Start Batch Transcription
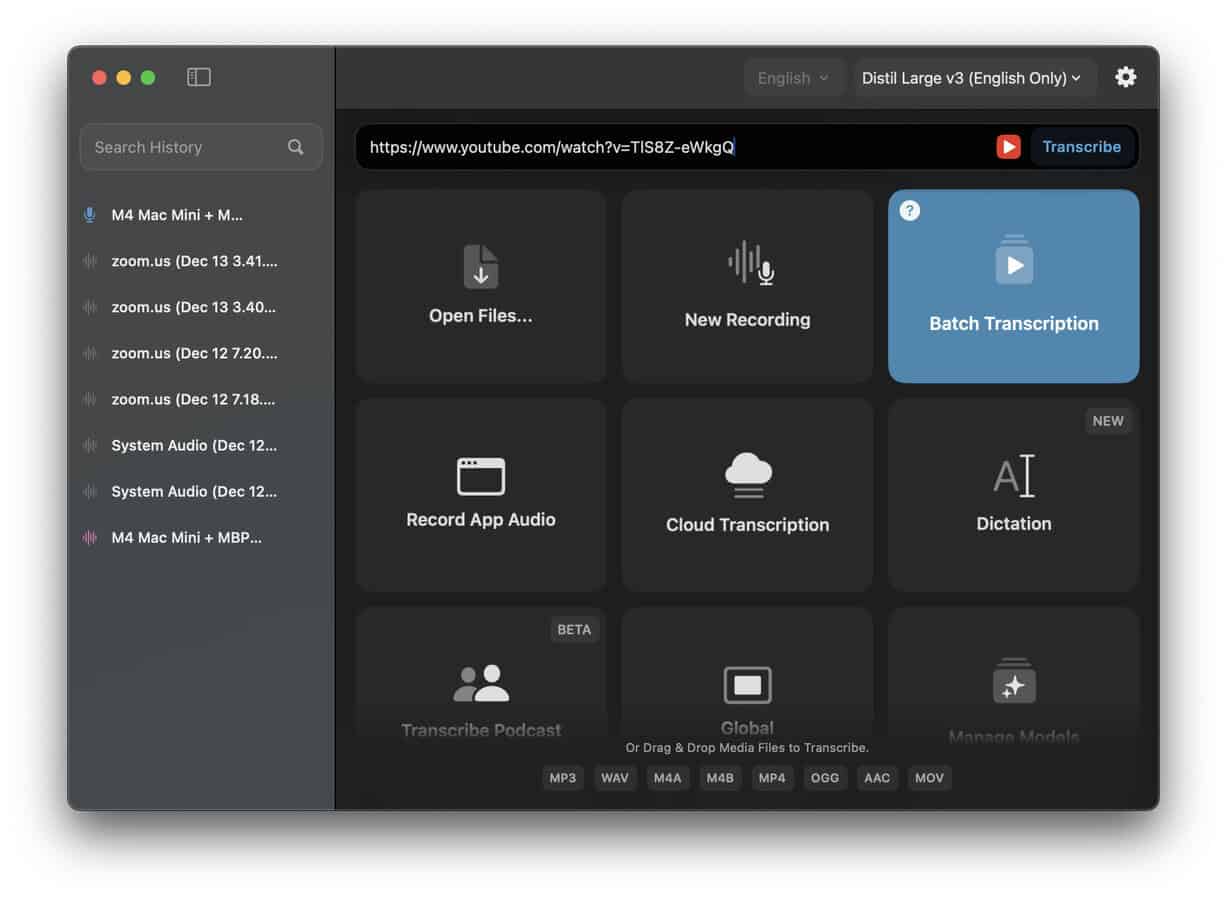This screenshot has height=900, width=1227. click(x=1013, y=286)
